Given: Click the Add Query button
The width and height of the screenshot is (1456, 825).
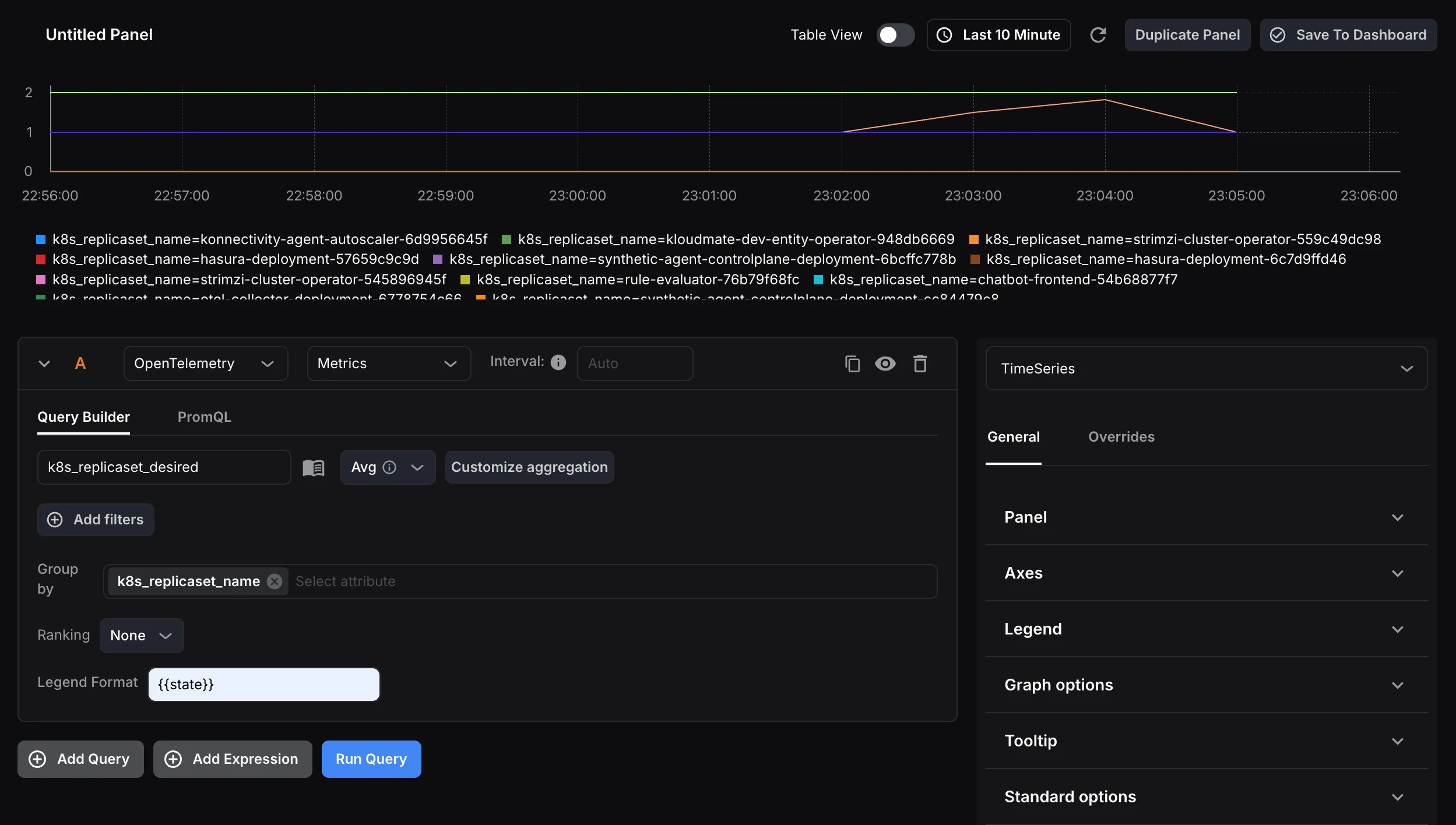Looking at the screenshot, I should pos(80,759).
